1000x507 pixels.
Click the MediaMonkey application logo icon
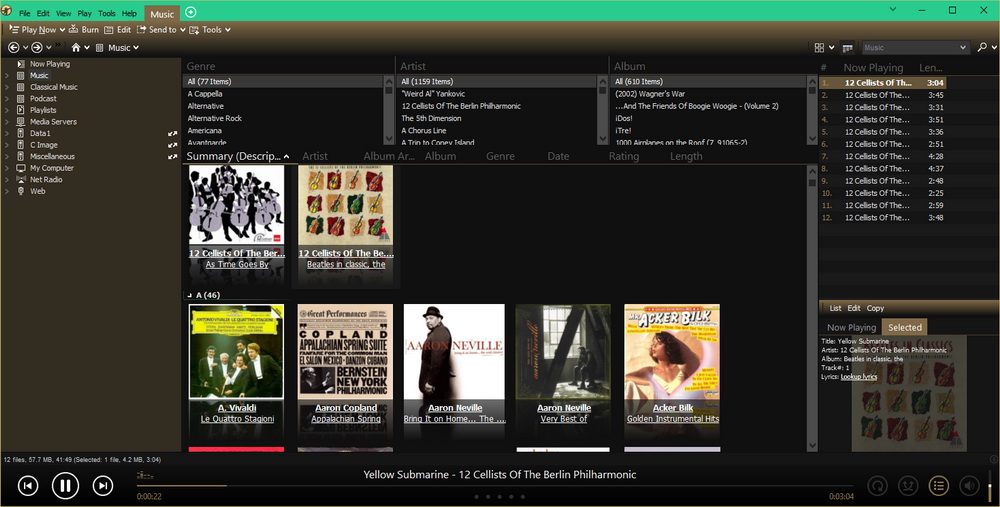(6, 11)
